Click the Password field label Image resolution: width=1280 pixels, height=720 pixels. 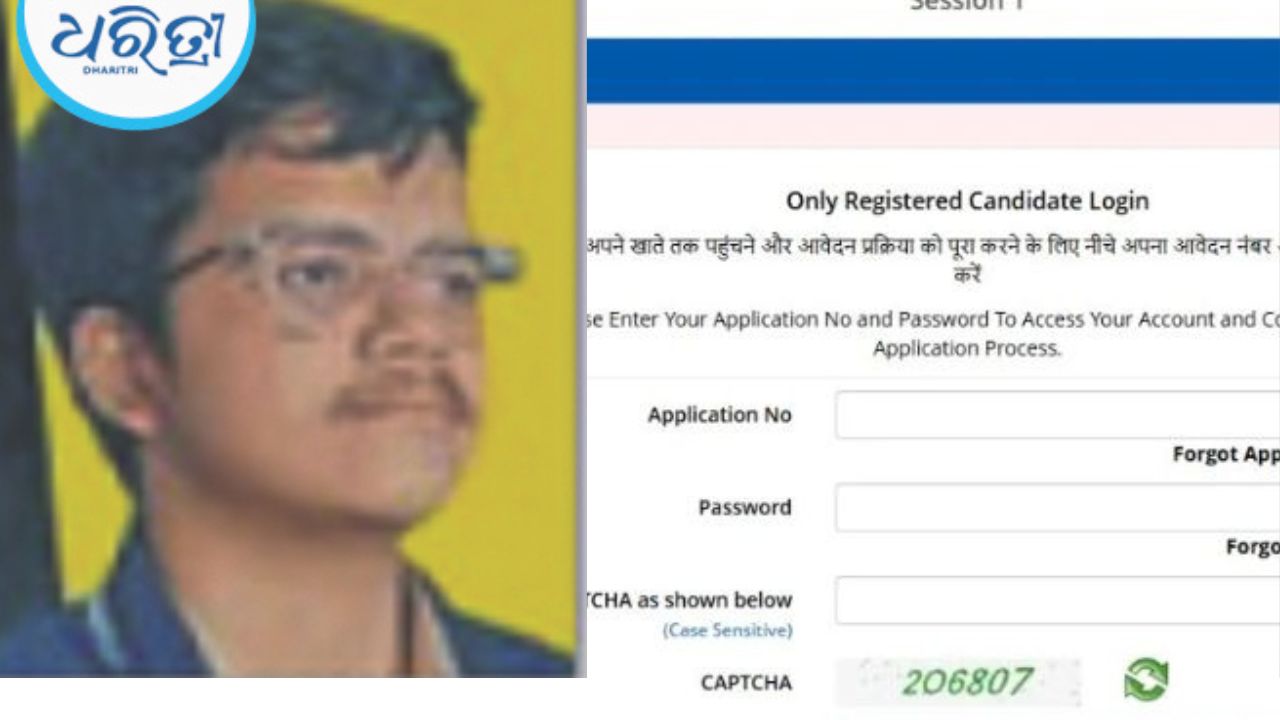pos(745,507)
